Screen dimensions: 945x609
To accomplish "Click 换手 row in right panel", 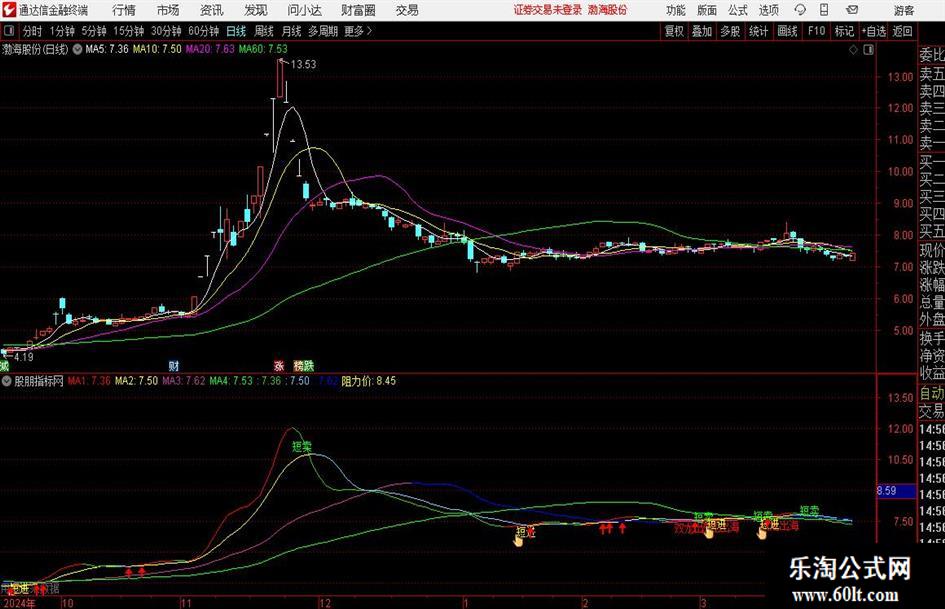I will 932,339.
